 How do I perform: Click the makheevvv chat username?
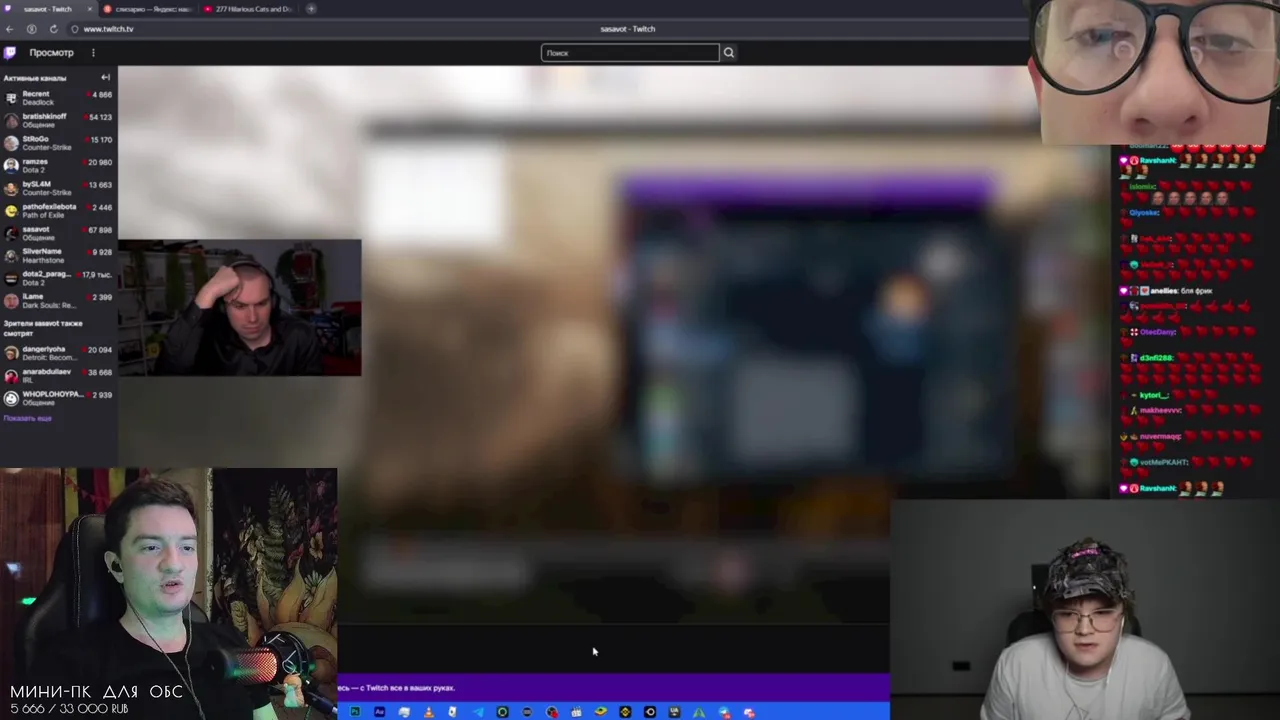(x=1160, y=410)
